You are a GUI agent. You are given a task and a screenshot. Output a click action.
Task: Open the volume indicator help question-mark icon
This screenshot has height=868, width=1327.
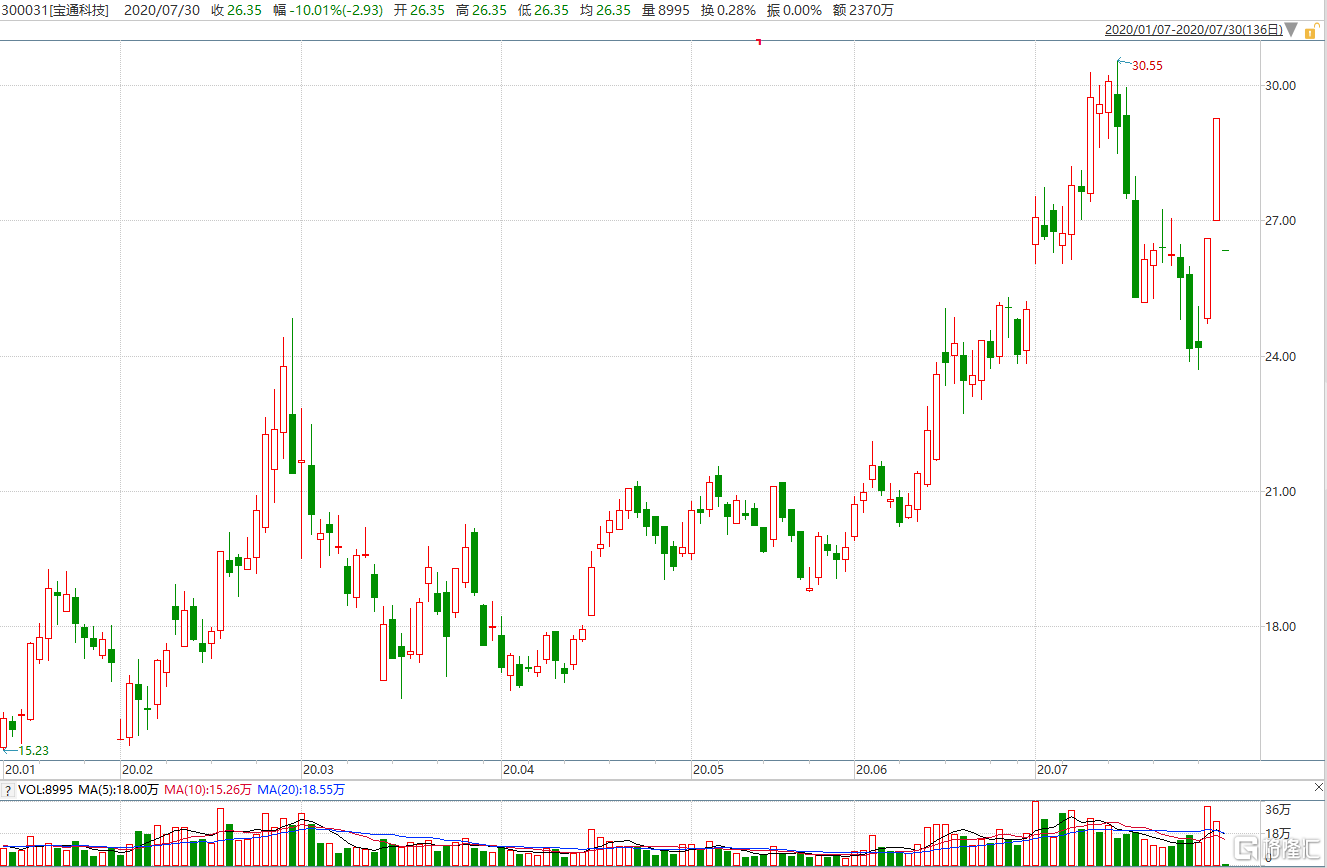[9, 790]
